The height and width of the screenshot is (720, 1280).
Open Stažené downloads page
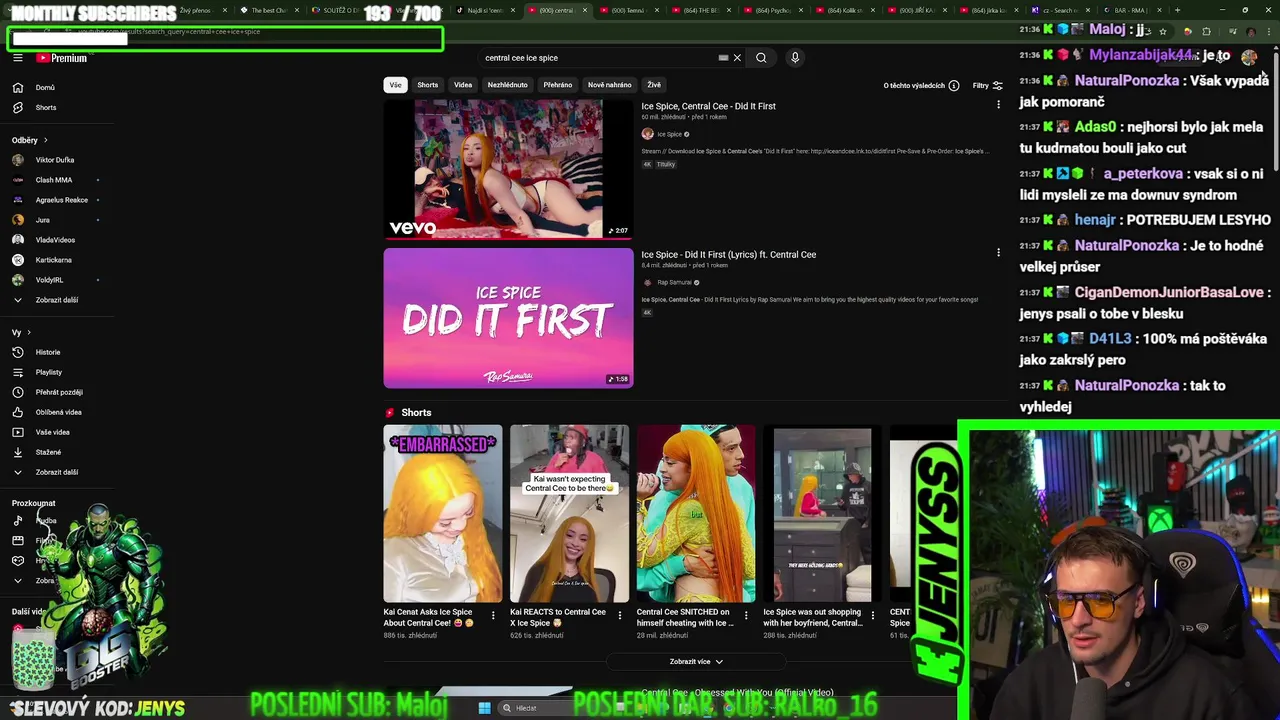coord(48,452)
